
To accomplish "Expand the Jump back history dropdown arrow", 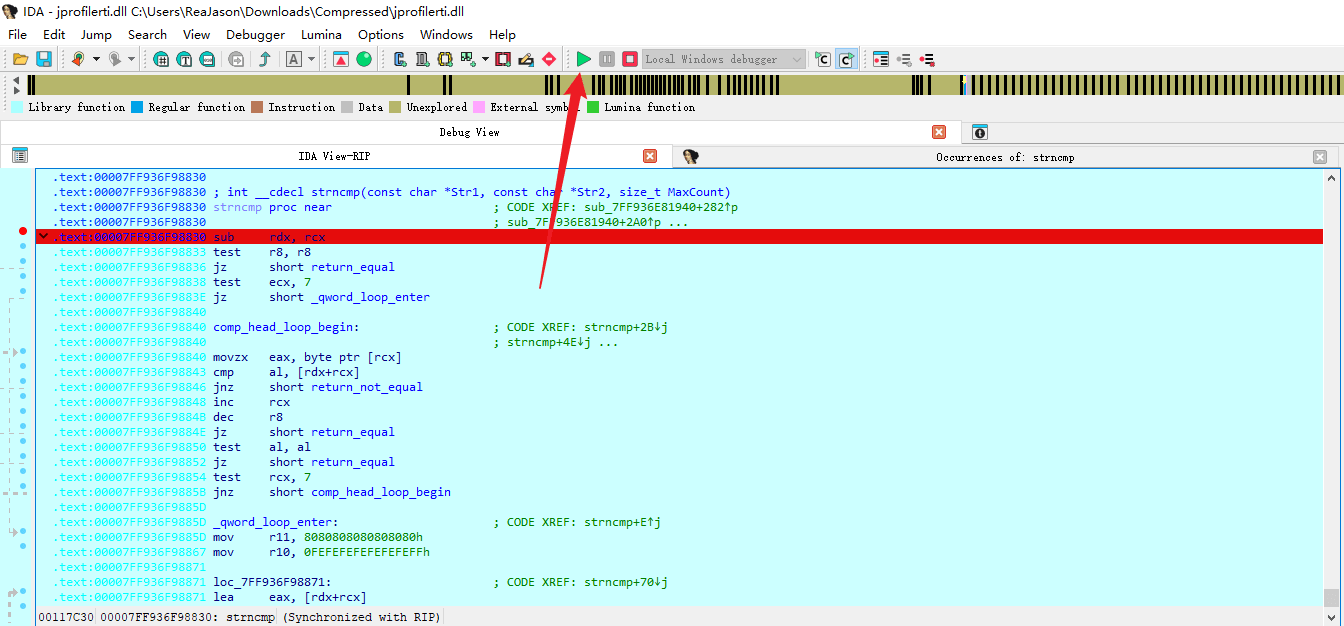I will tap(97, 59).
